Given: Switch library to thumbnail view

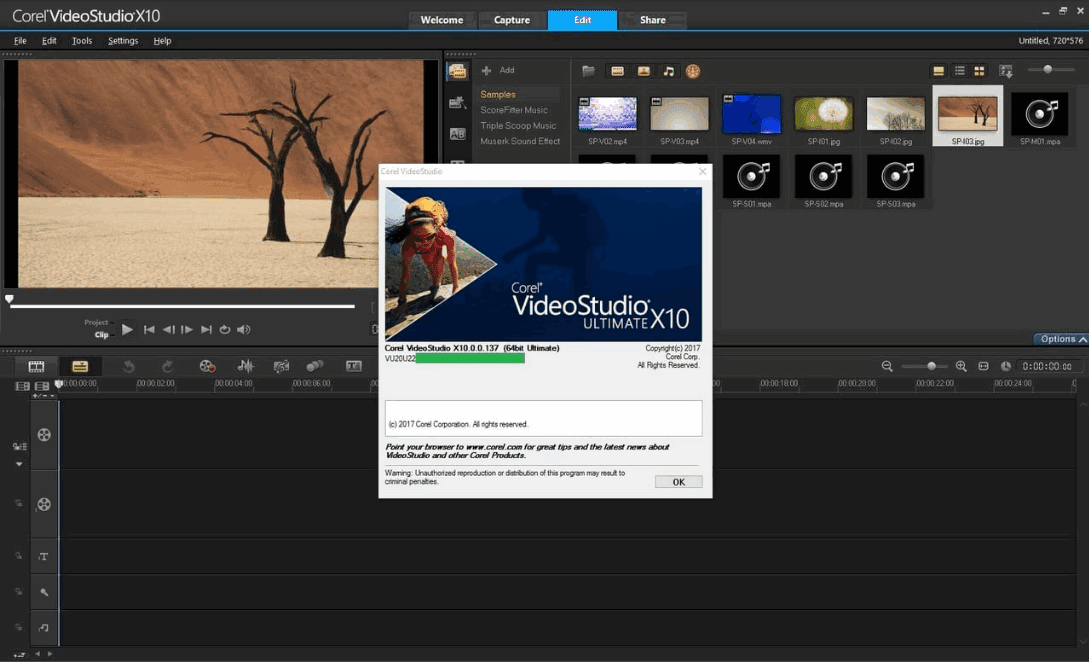Looking at the screenshot, I should tap(979, 71).
